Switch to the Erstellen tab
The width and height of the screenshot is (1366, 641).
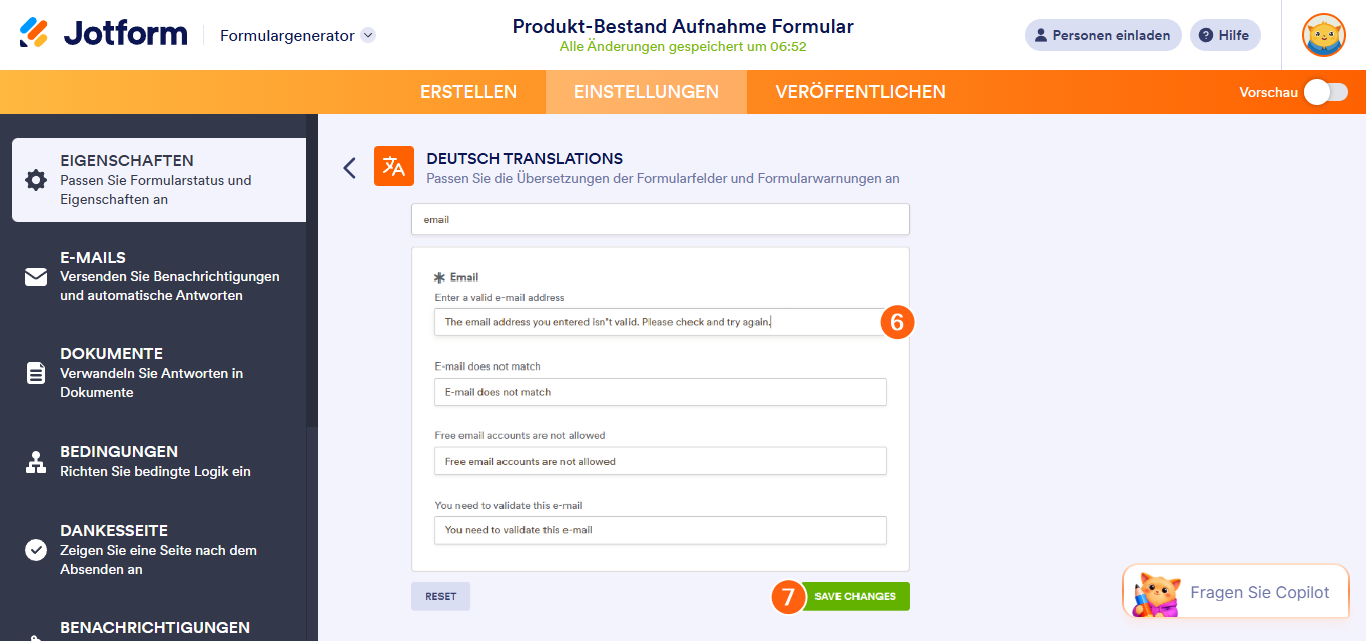pos(468,92)
